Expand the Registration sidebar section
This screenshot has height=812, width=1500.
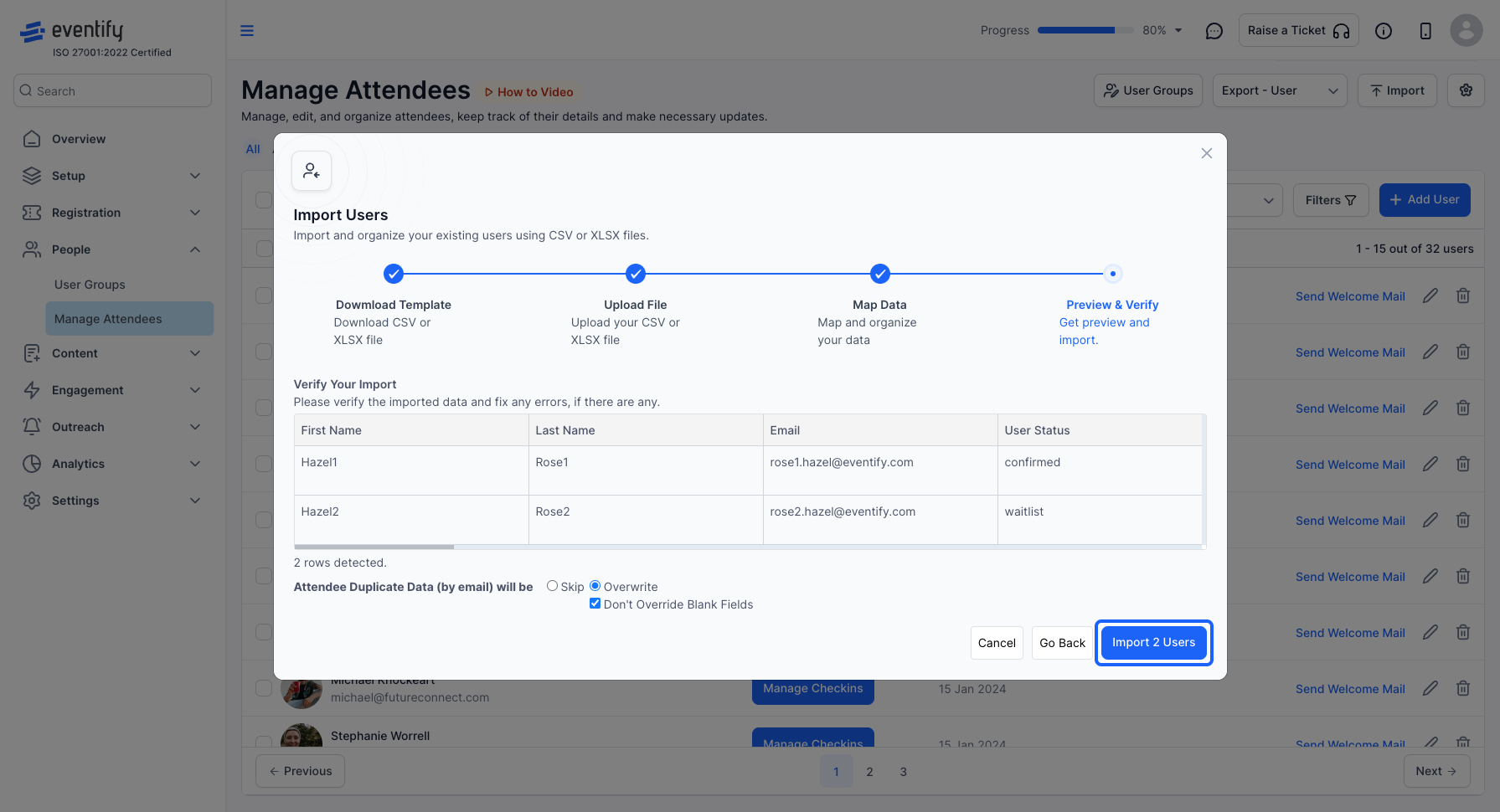(x=195, y=213)
